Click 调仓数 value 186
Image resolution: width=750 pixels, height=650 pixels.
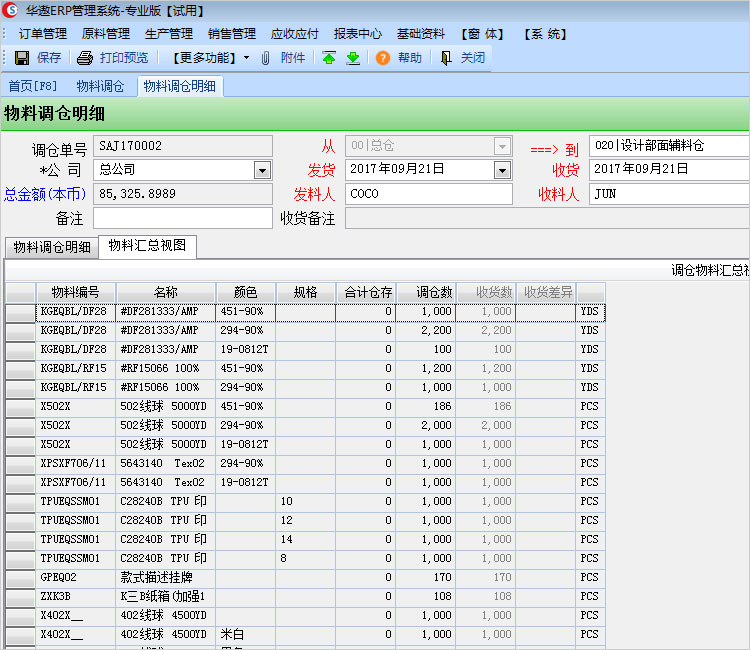[426, 407]
